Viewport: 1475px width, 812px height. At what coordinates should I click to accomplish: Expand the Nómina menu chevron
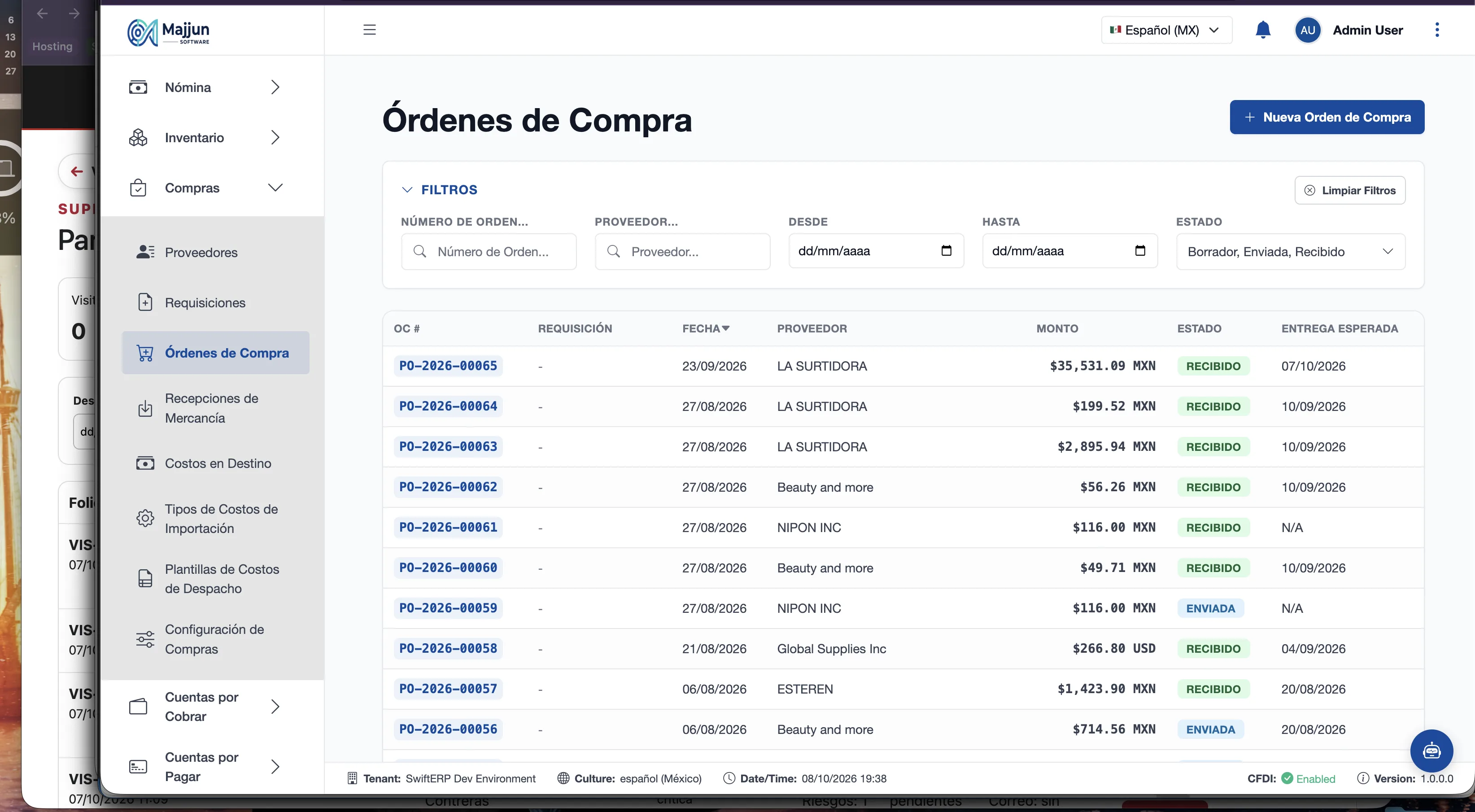coord(275,87)
